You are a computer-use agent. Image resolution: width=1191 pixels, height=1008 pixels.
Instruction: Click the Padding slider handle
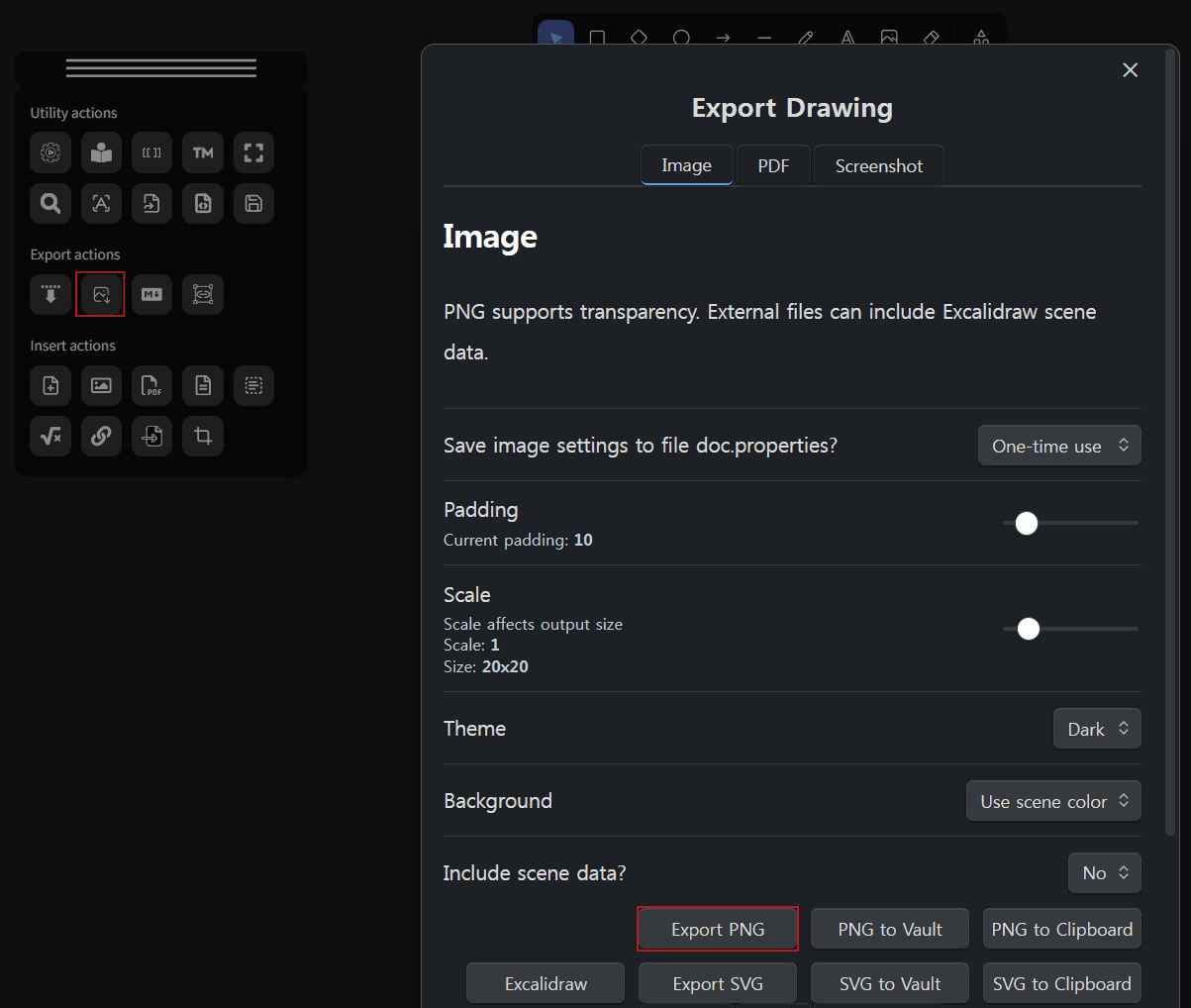[1027, 523]
